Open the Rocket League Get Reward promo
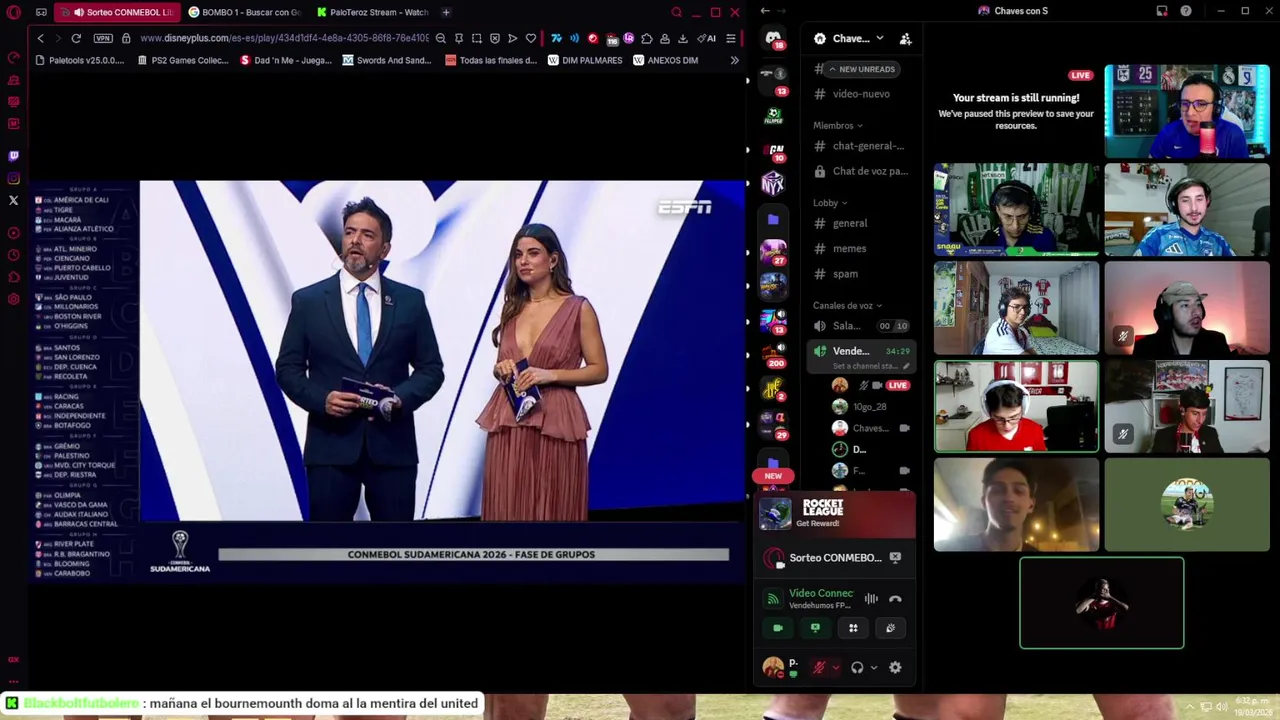The width and height of the screenshot is (1280, 720). 835,513
